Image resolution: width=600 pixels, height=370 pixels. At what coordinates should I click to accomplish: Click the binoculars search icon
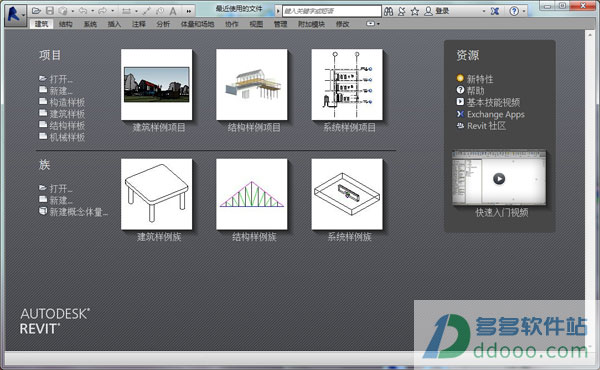(x=388, y=11)
